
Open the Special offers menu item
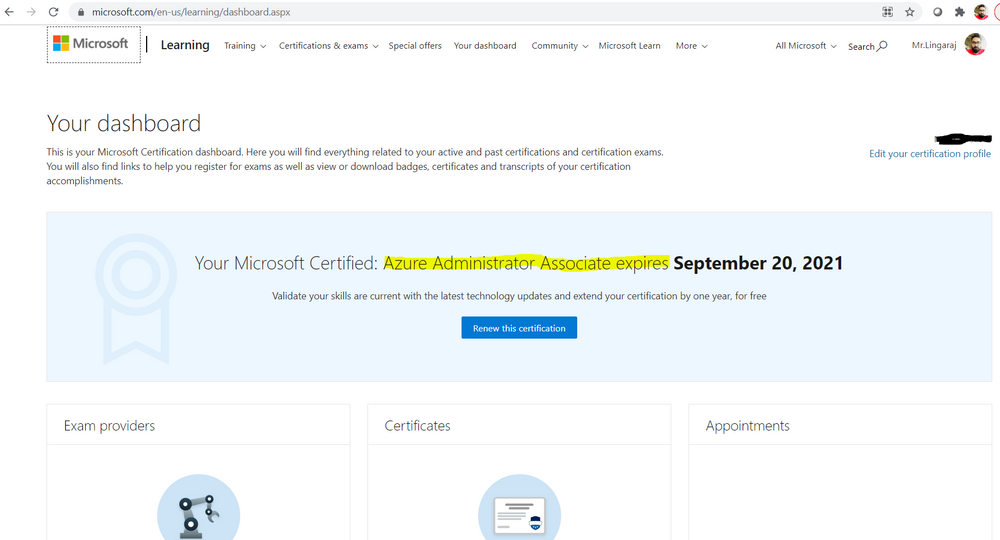coord(415,46)
